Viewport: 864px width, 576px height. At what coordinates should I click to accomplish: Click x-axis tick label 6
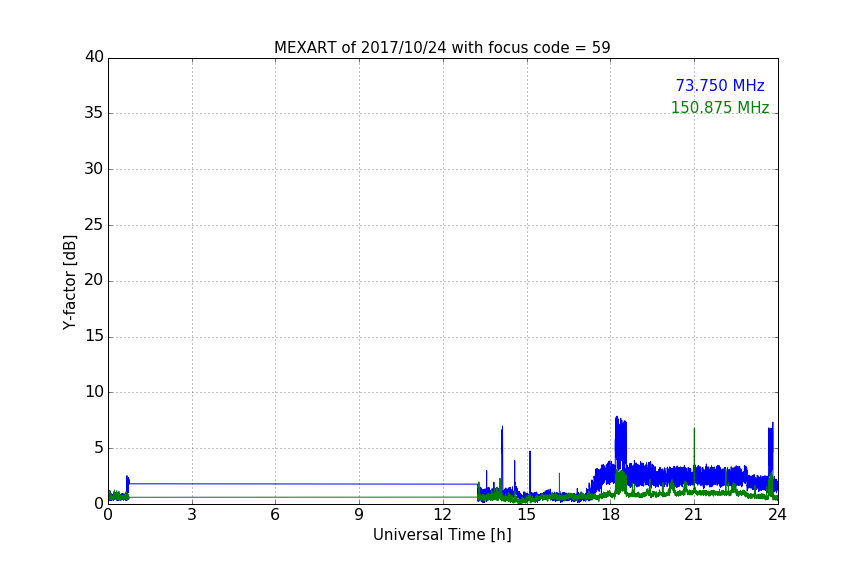[x=275, y=515]
